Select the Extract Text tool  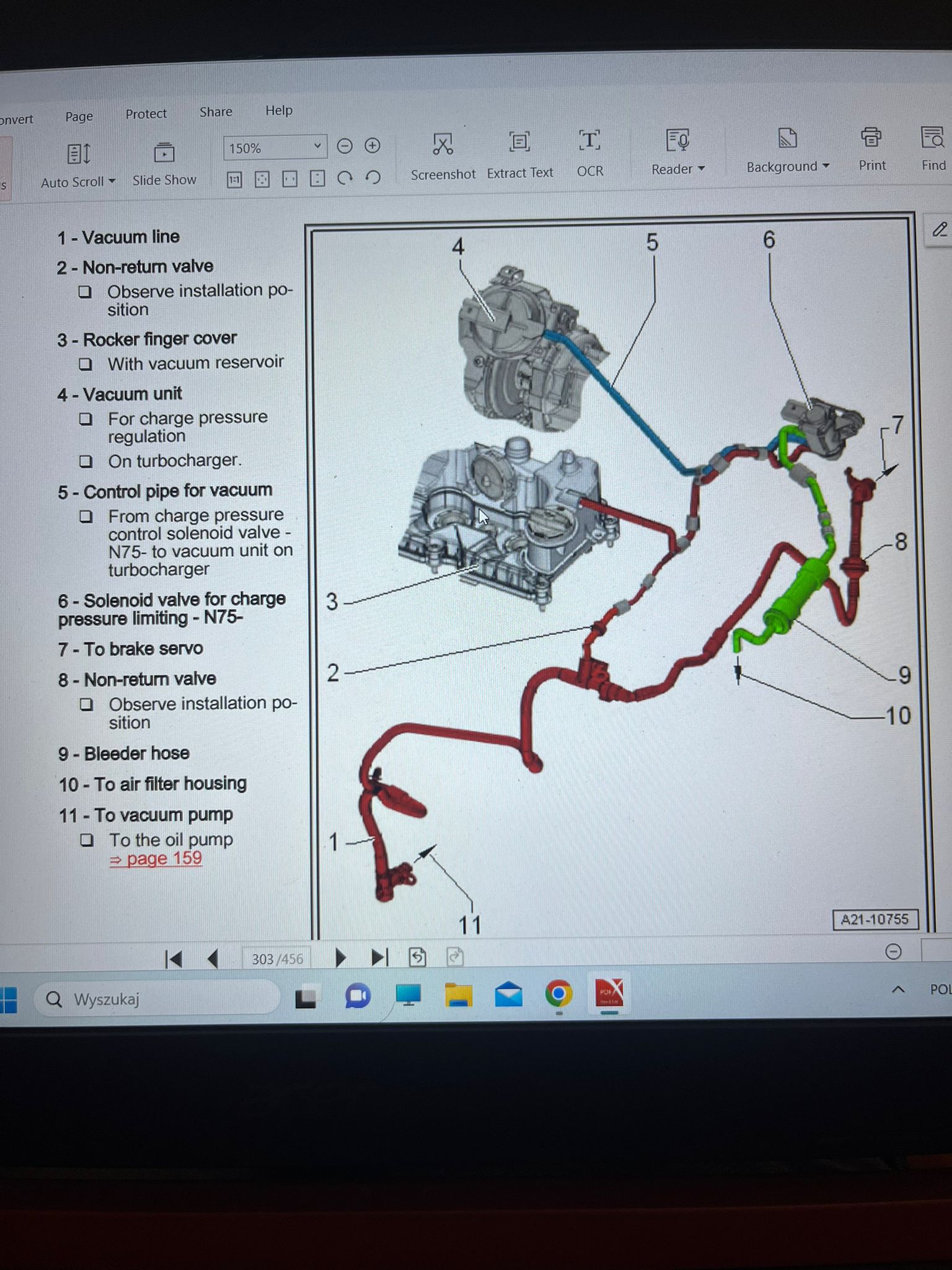[519, 143]
